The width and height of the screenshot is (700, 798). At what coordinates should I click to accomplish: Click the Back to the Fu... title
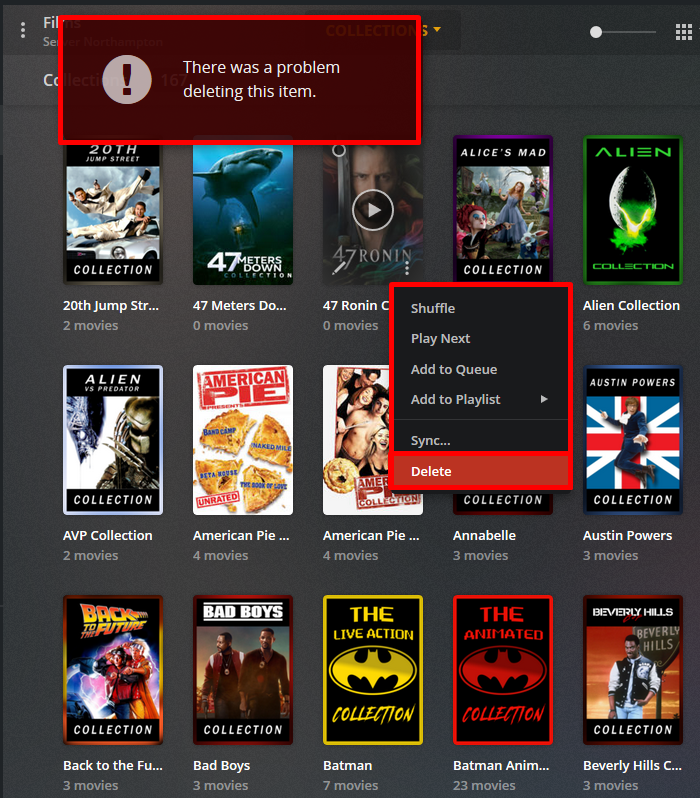pos(113,765)
